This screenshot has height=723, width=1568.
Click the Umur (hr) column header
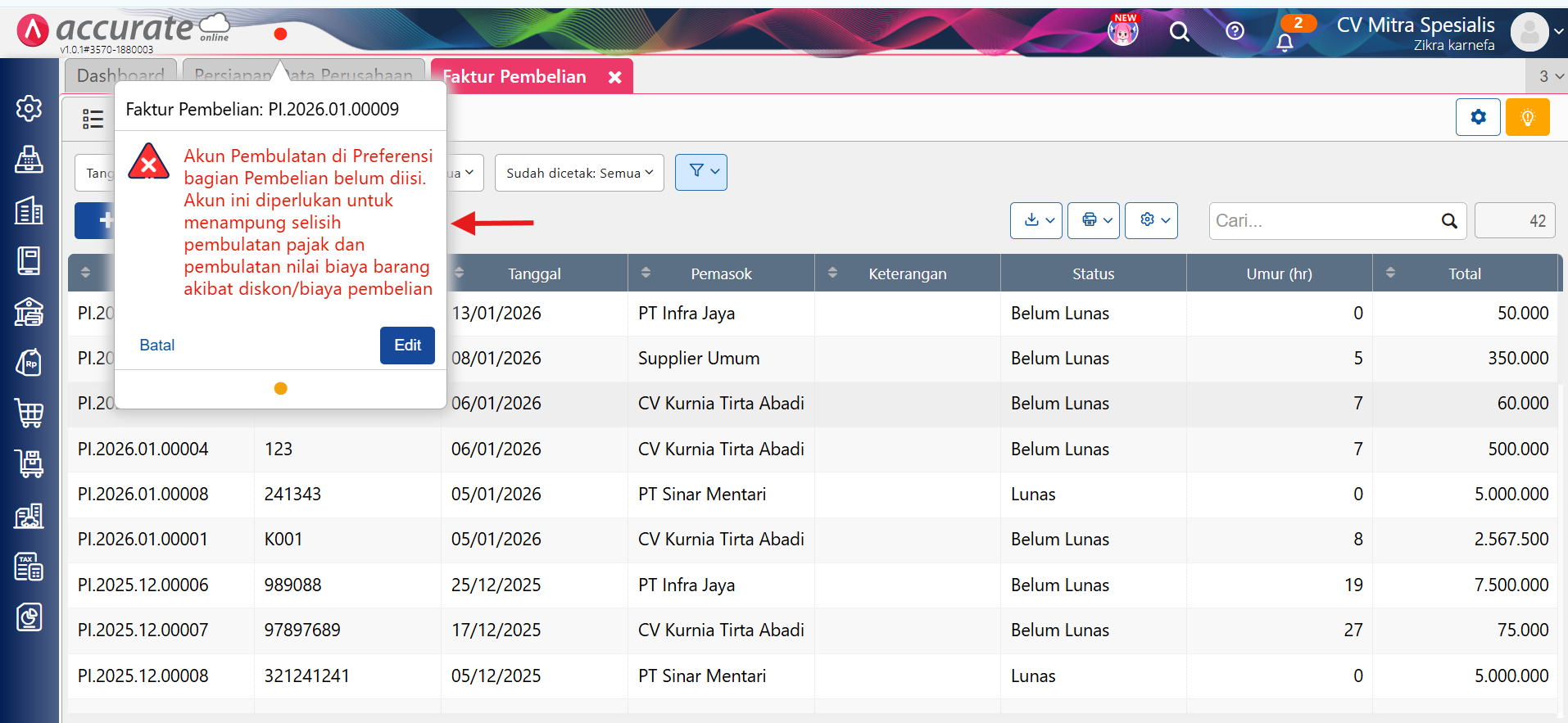pos(1279,273)
